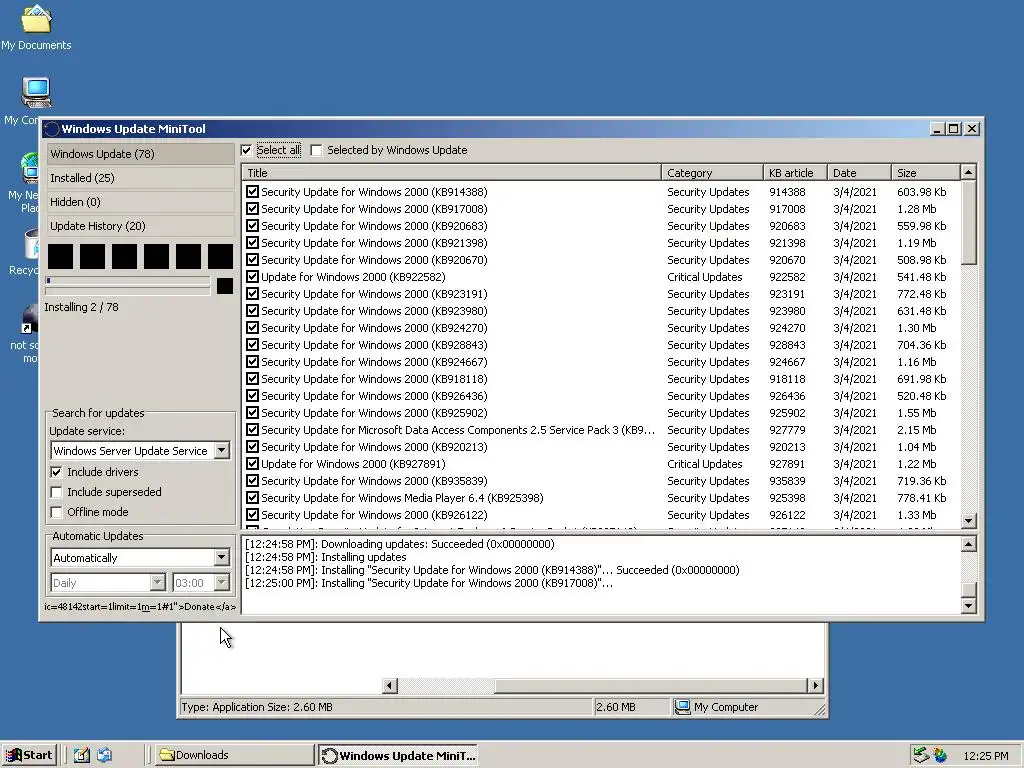Image resolution: width=1024 pixels, height=768 pixels.
Task: Click the Installing 2 / 78 status text
Action: click(82, 307)
